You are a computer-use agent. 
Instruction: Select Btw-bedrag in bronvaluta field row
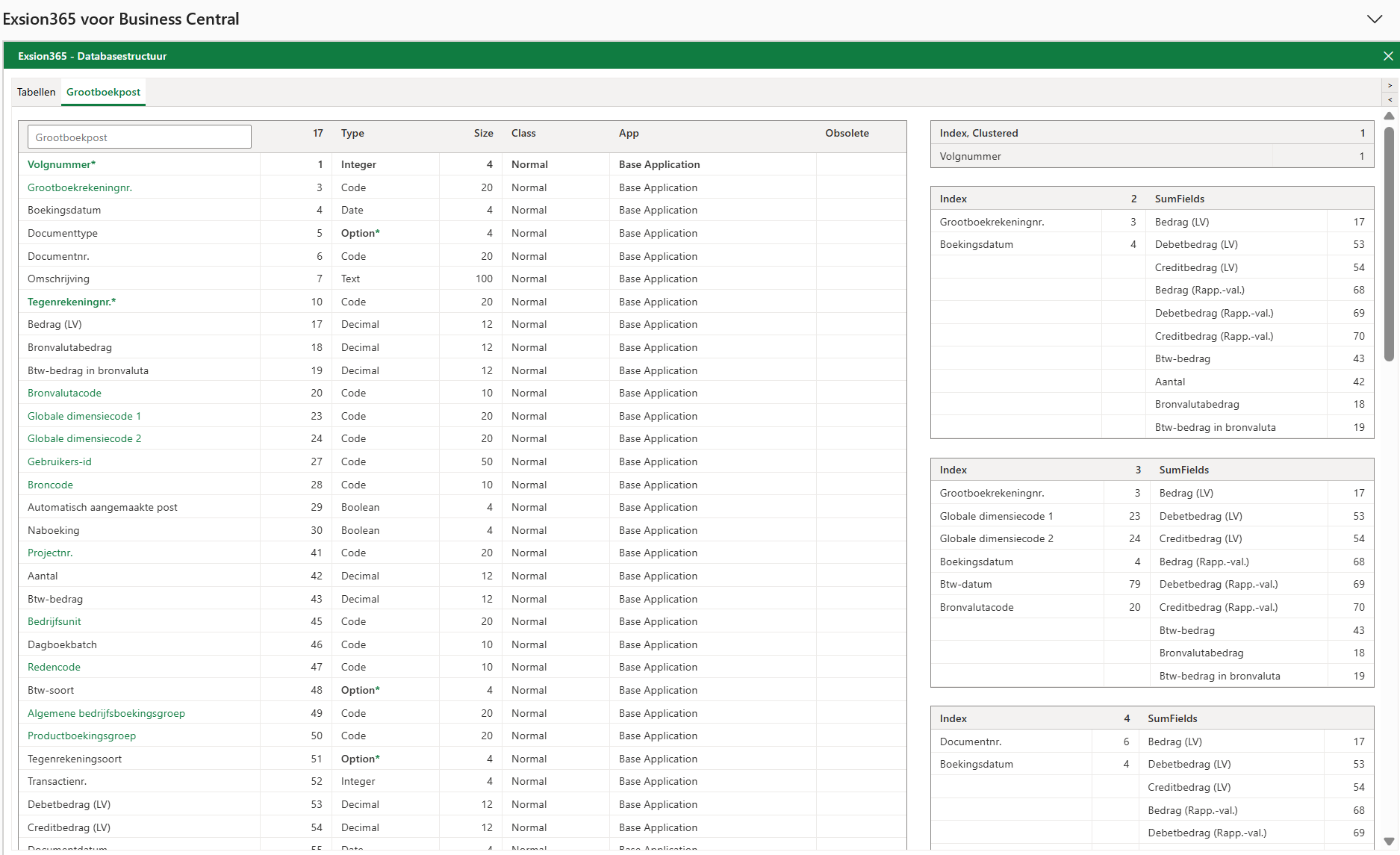[462, 370]
